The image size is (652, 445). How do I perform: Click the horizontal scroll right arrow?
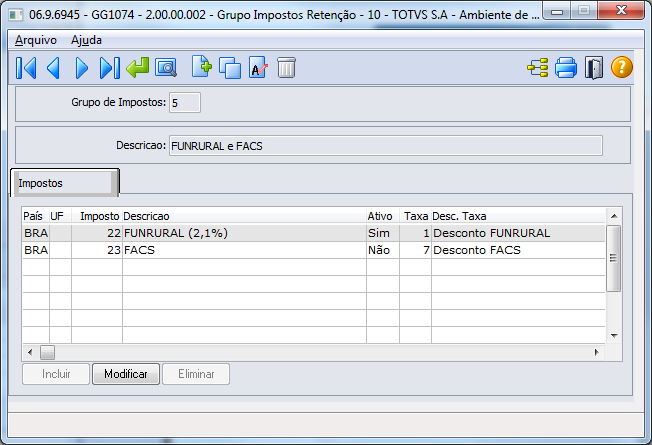click(x=597, y=353)
